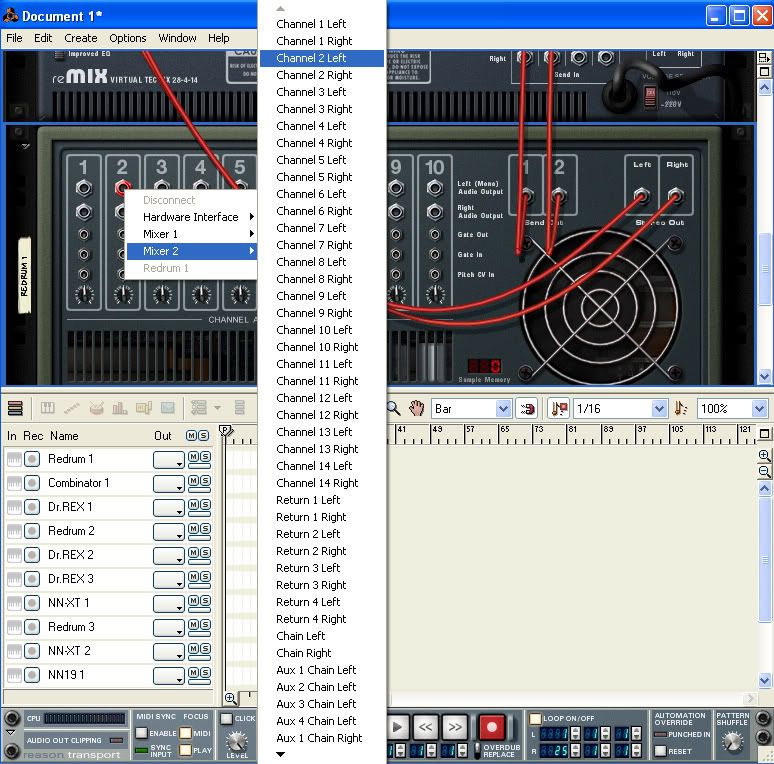This screenshot has width=774, height=764.
Task: Arm record for Redrum 1 track
Action: click(x=32, y=459)
